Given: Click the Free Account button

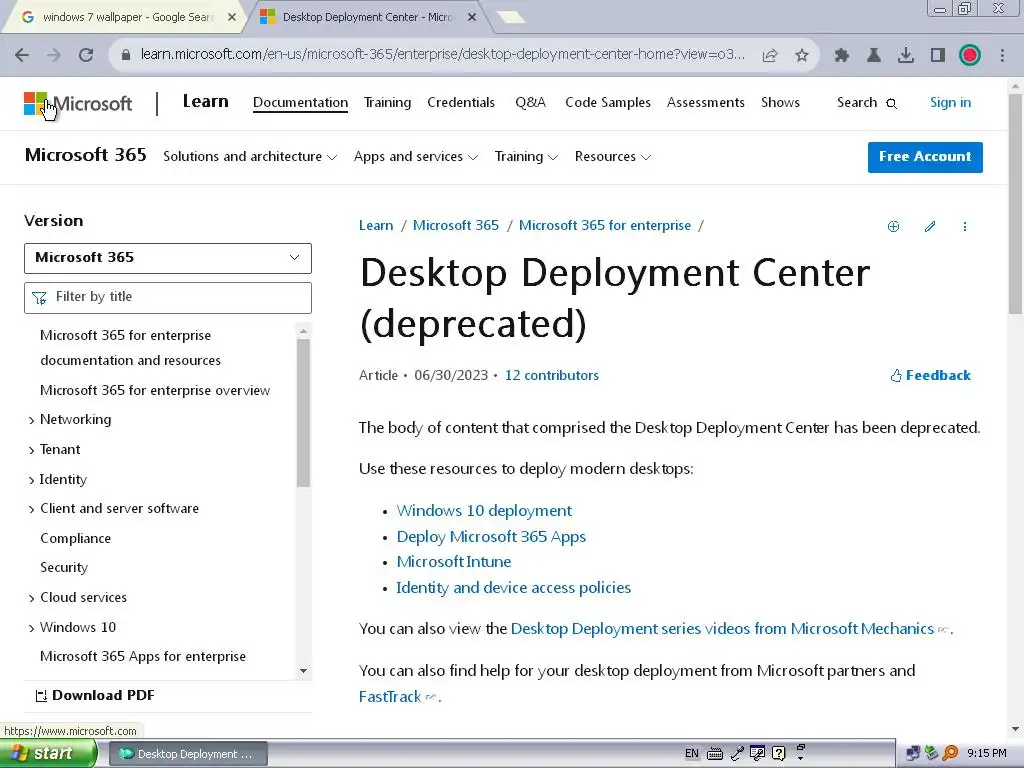Looking at the screenshot, I should coord(925,157).
